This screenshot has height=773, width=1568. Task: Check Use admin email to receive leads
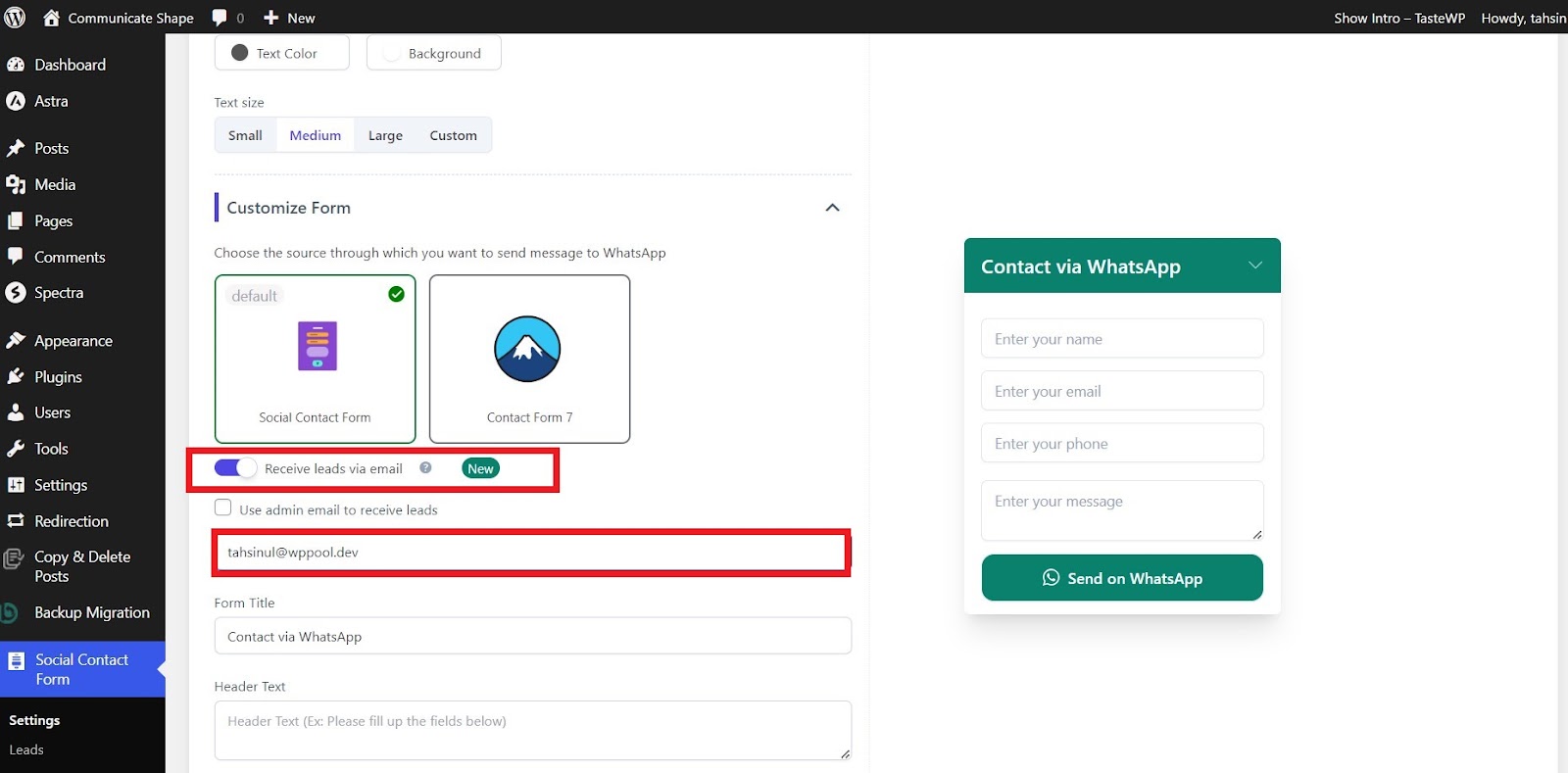coord(223,508)
